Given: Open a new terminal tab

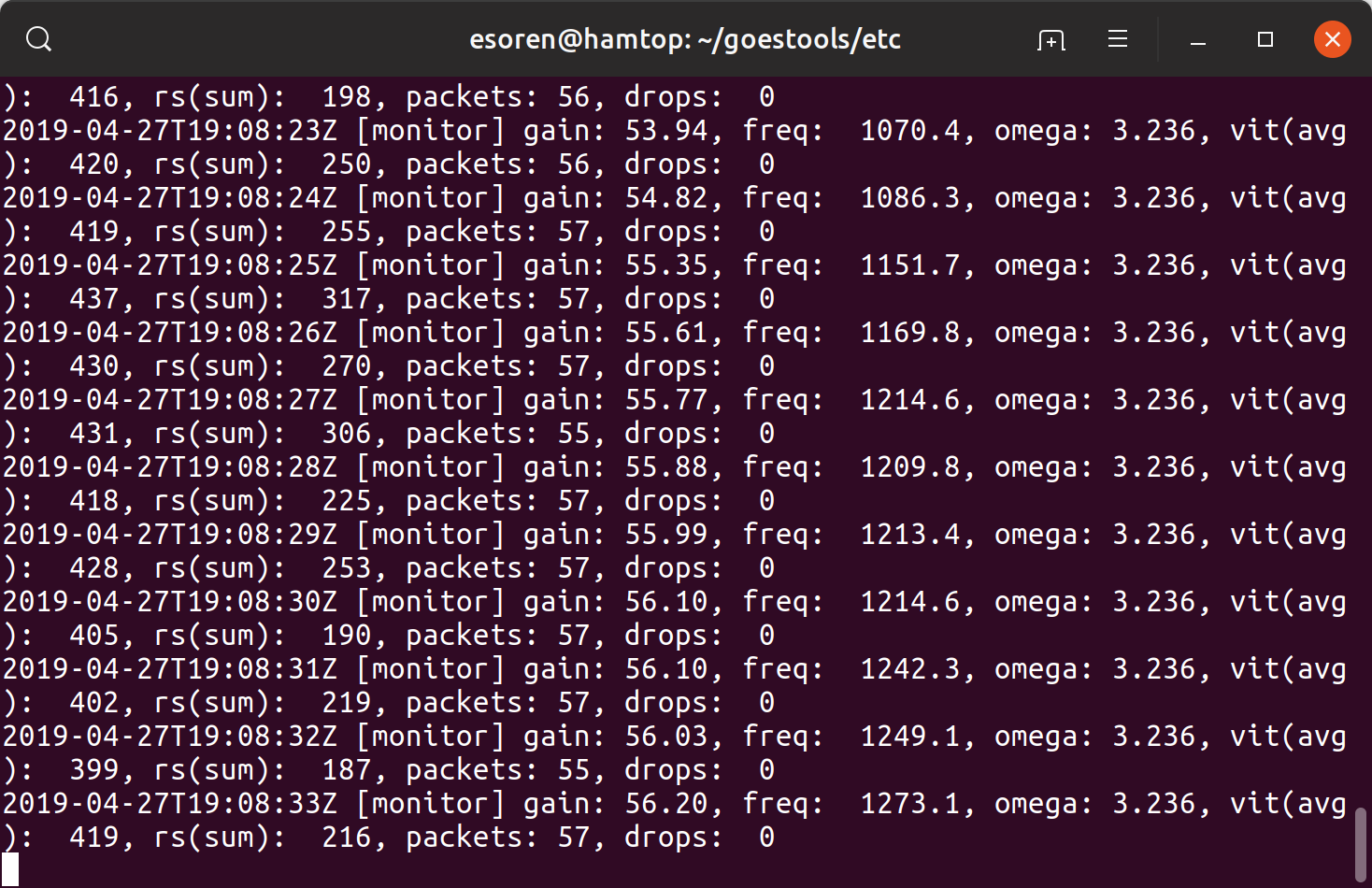Looking at the screenshot, I should pos(1051,39).
